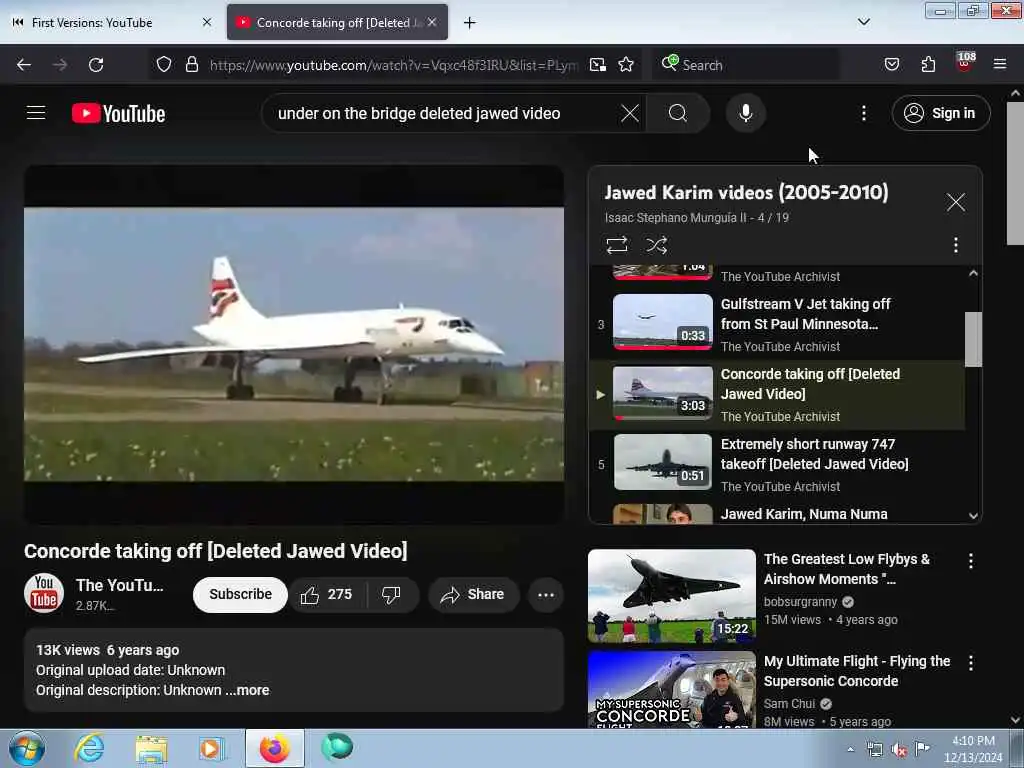Open the Pocket save icon
1024x768 pixels.
pos(891,64)
